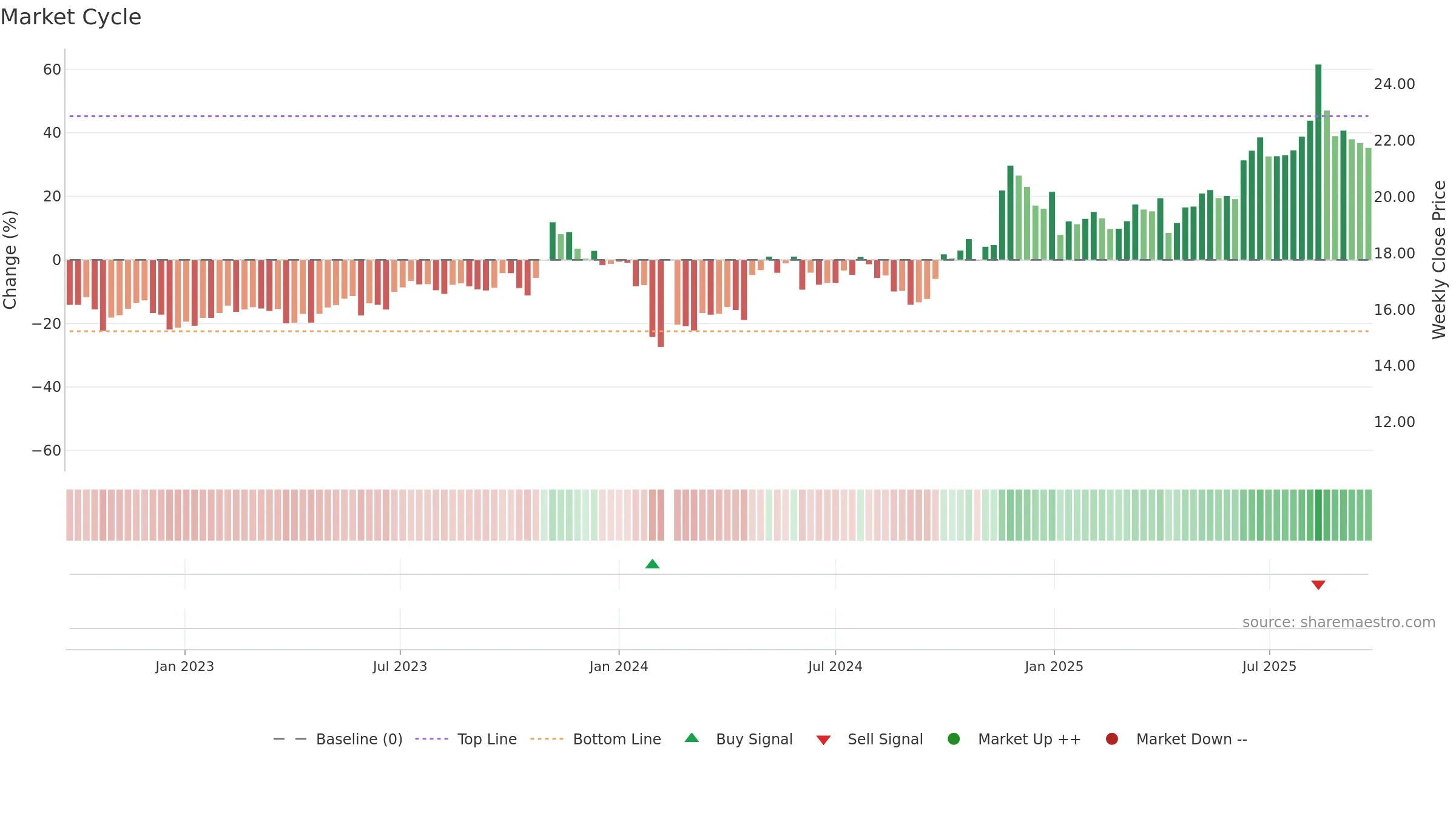Click the darkest green heat strip cell
This screenshot has height=819, width=1456.
(x=1318, y=515)
